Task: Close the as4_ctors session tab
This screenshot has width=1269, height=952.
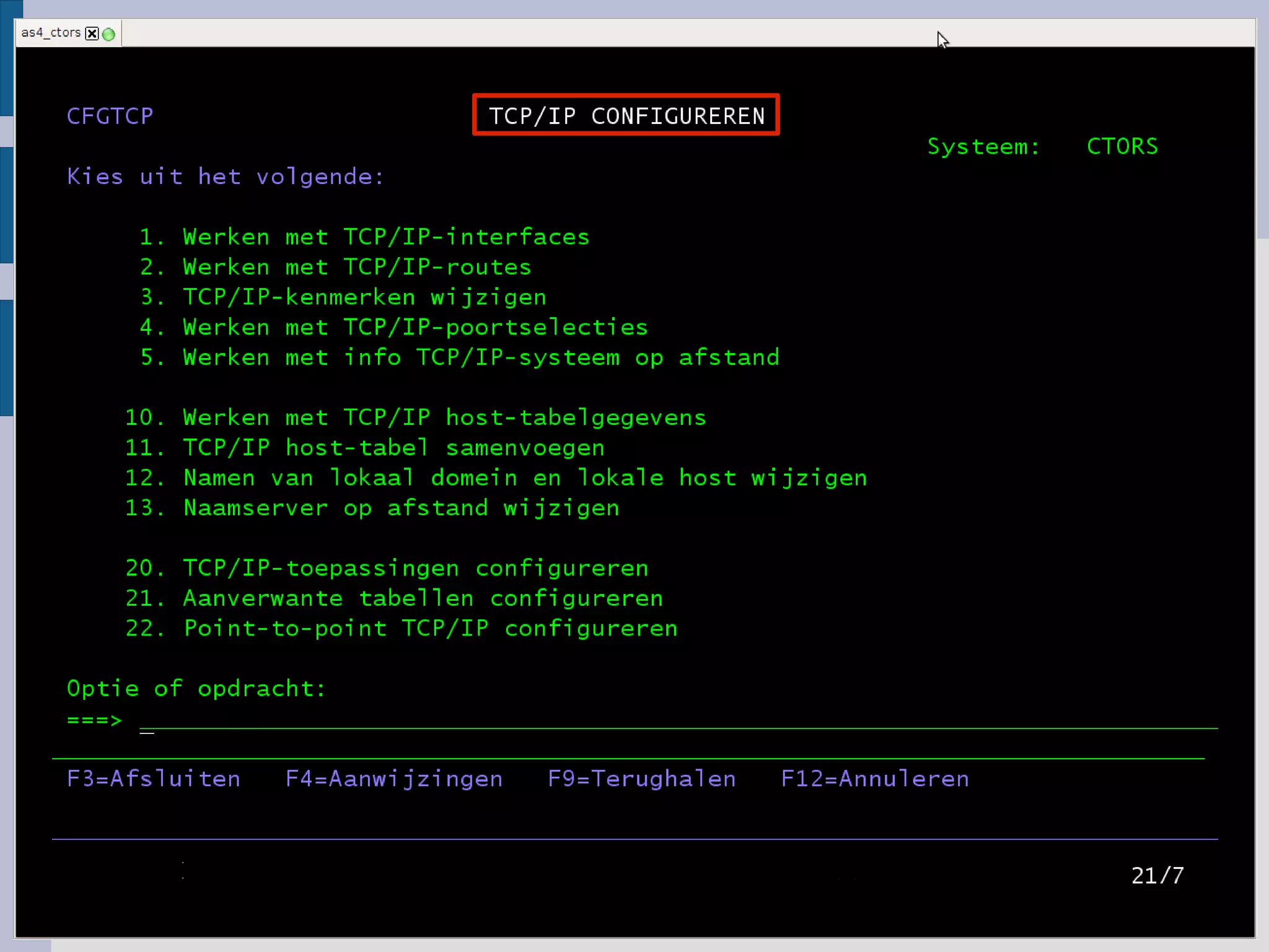Action: pyautogui.click(x=92, y=33)
